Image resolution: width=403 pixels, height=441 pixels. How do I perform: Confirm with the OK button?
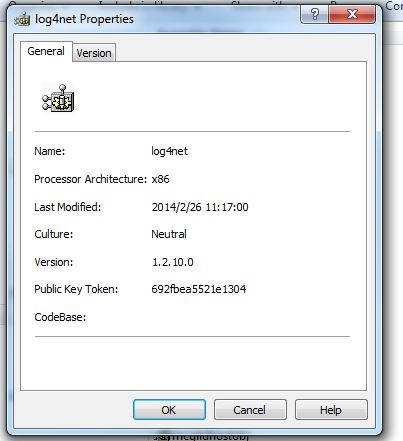coord(169,410)
